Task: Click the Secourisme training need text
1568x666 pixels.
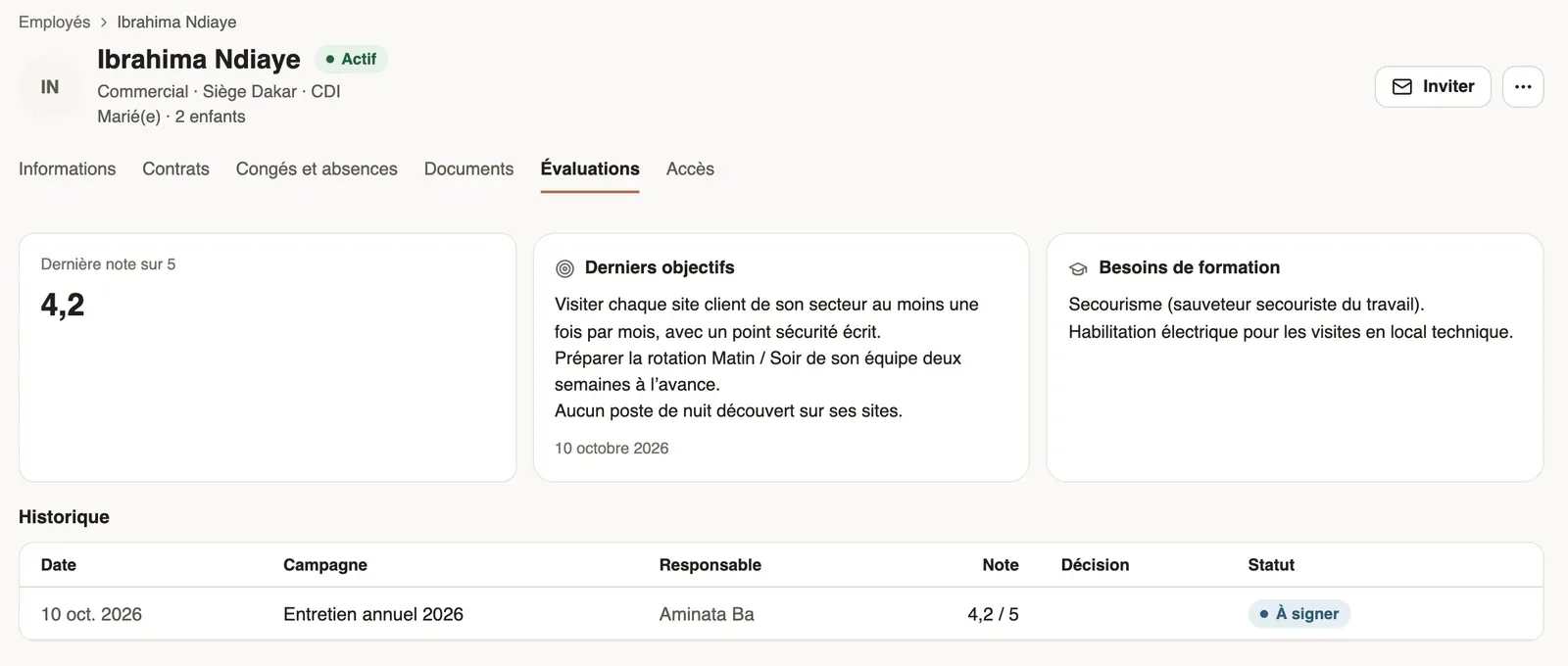Action: 1247,305
